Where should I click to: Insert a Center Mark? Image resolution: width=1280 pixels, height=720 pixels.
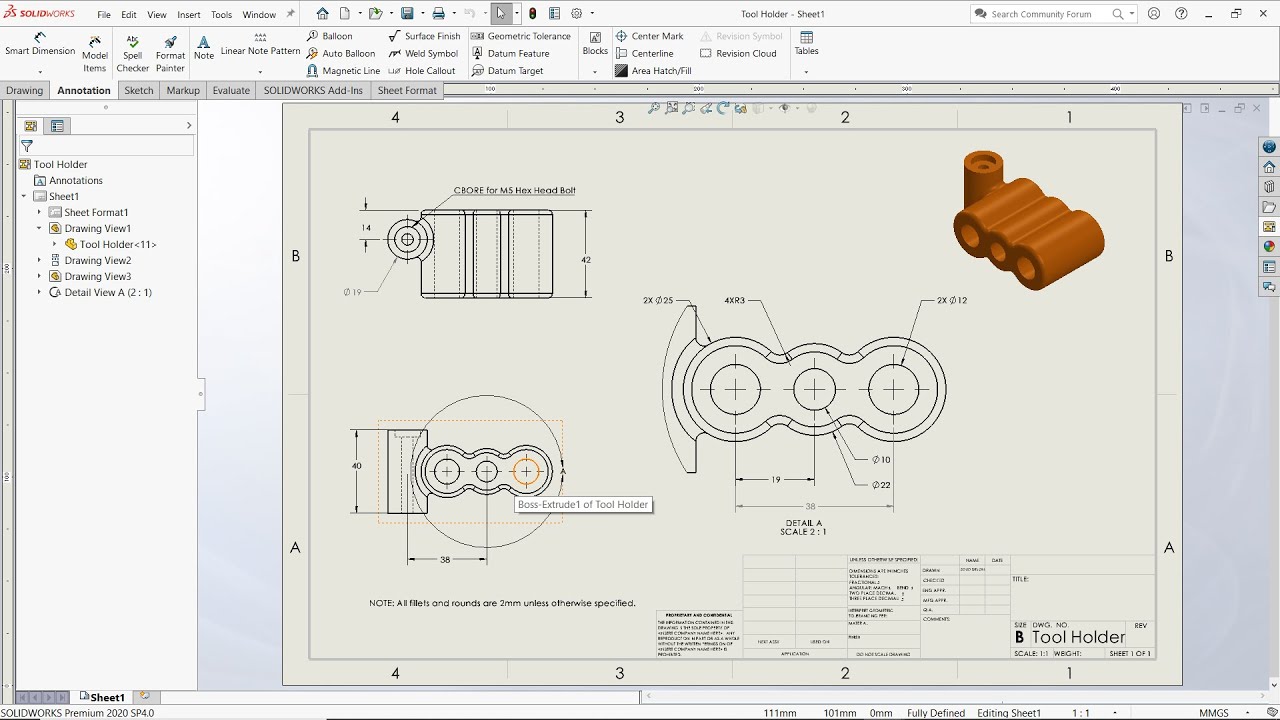(x=649, y=36)
